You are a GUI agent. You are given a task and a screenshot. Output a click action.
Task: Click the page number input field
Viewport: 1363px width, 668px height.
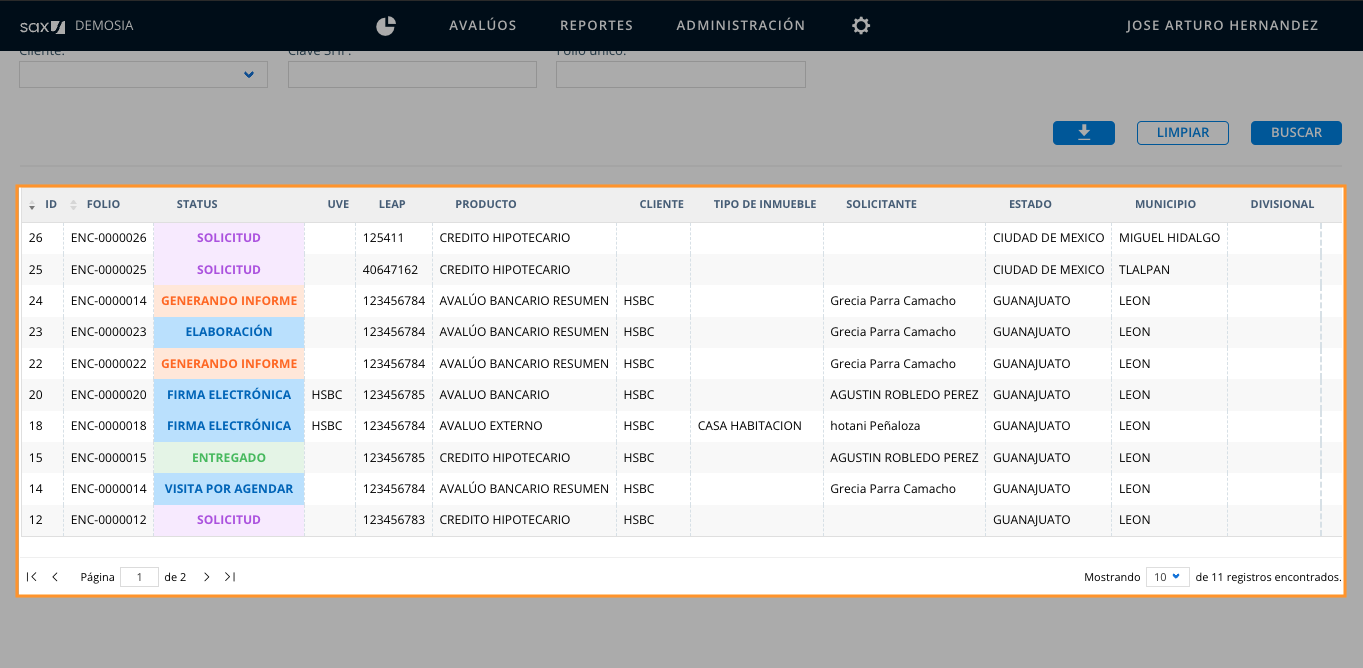click(x=139, y=577)
